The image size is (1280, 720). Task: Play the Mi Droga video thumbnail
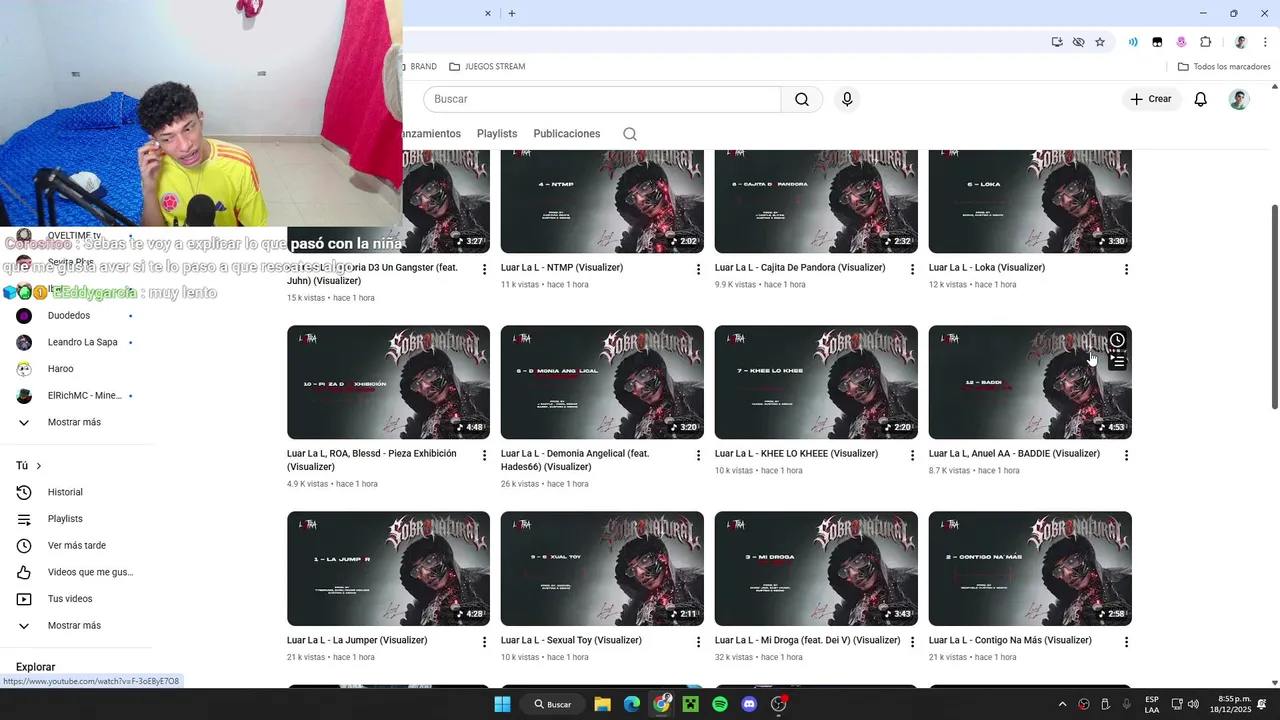point(816,569)
